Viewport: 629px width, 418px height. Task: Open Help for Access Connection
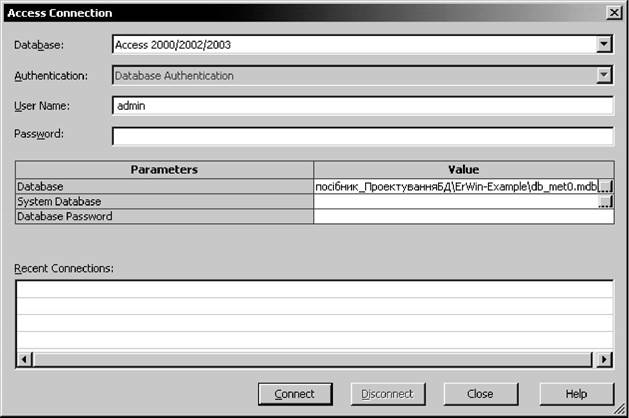576,394
